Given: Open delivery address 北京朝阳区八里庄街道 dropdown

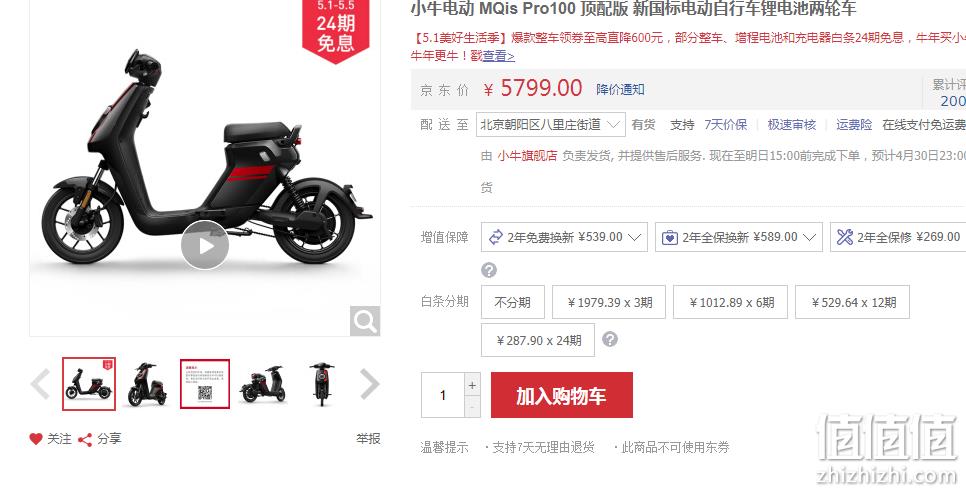Looking at the screenshot, I should click(x=551, y=124).
